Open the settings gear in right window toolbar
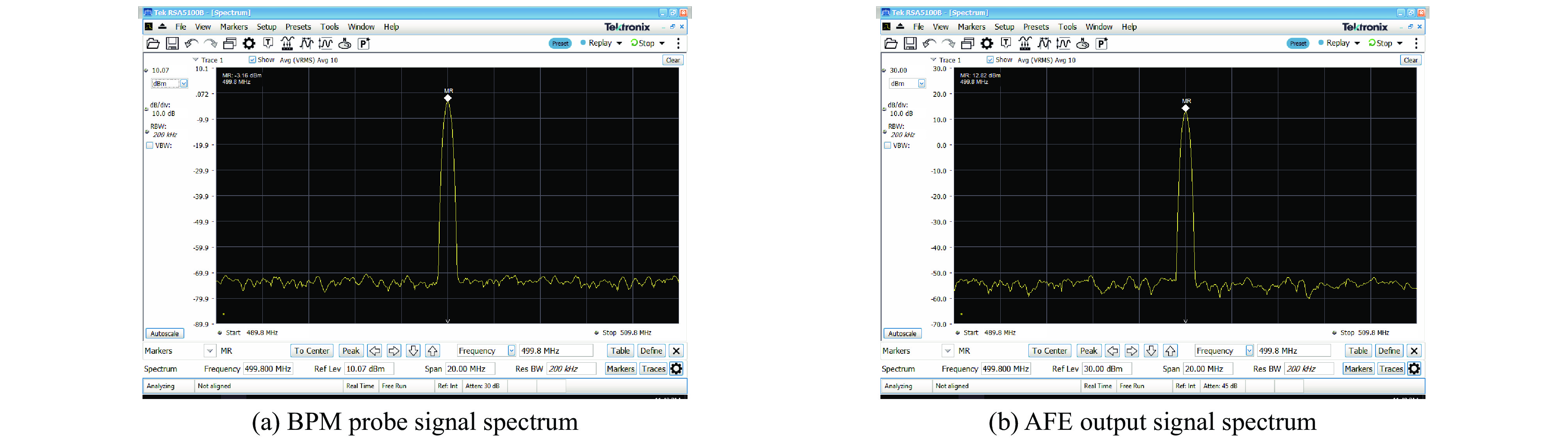Viewport: 1568px width, 440px height. tap(987, 43)
